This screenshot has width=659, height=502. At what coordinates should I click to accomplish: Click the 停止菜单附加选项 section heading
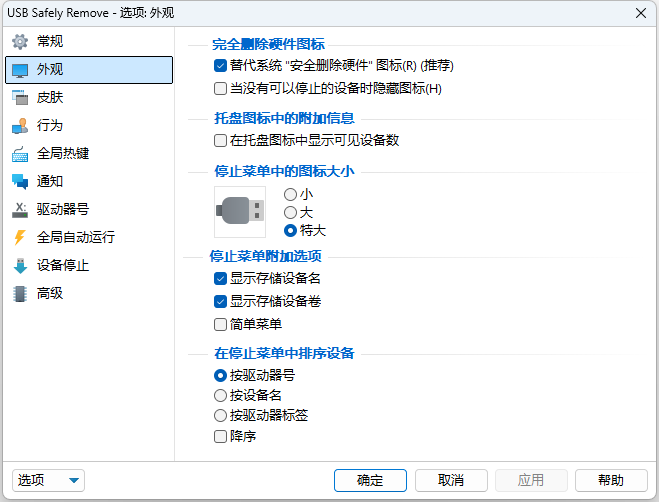coord(266,256)
